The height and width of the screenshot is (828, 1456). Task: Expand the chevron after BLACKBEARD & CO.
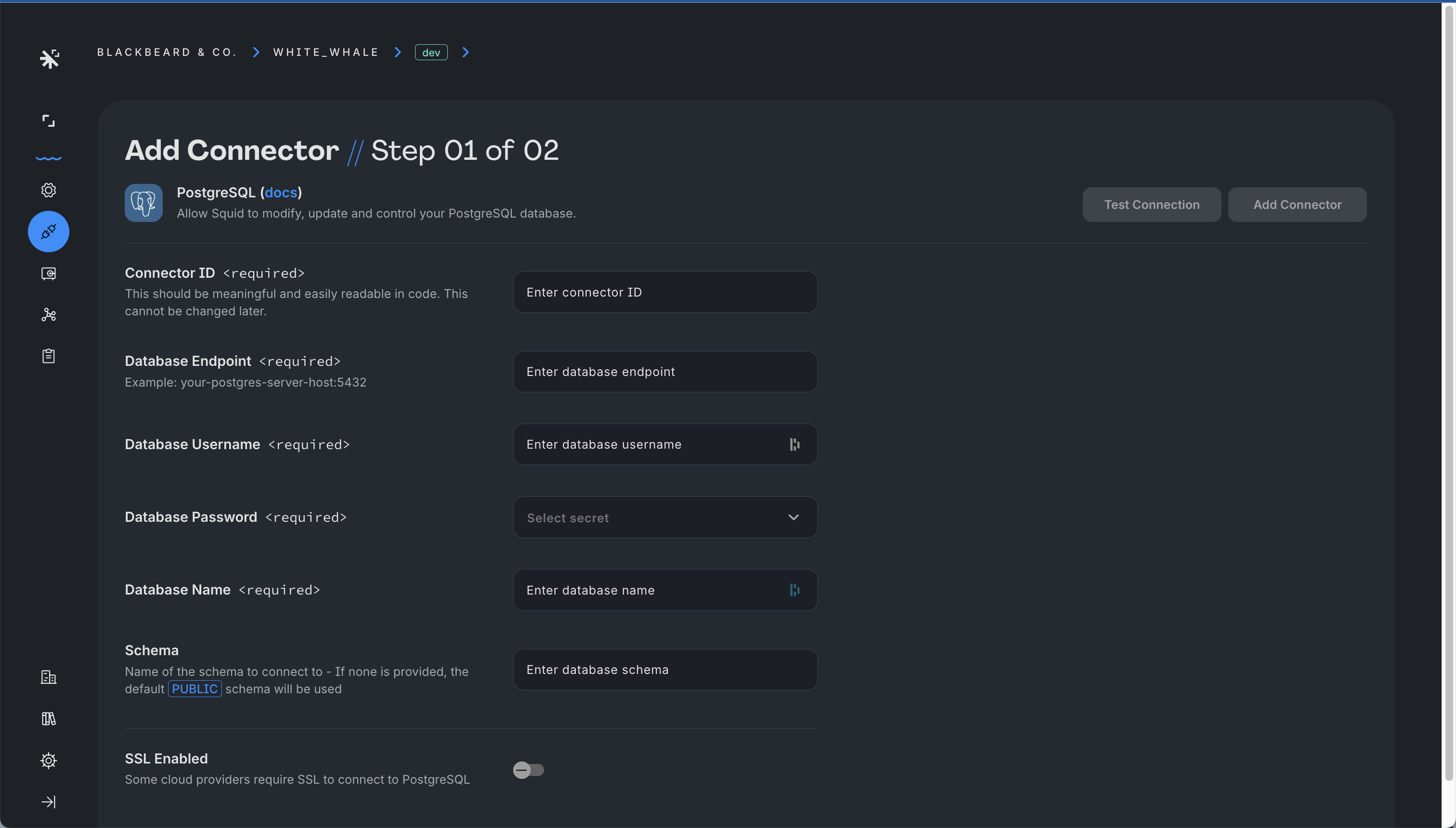pyautogui.click(x=256, y=52)
